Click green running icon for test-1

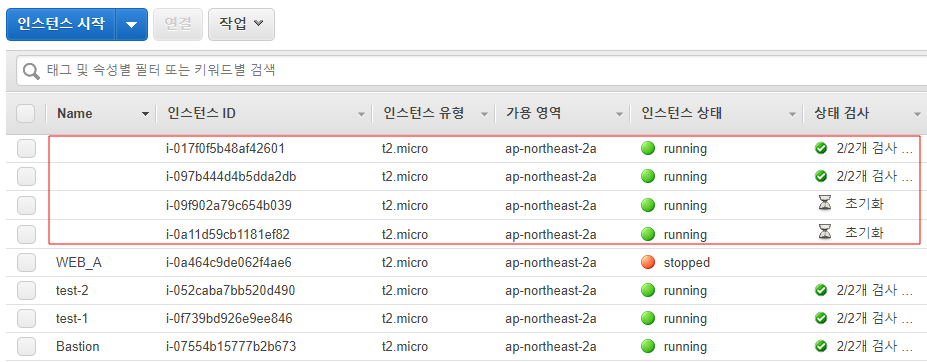648,319
